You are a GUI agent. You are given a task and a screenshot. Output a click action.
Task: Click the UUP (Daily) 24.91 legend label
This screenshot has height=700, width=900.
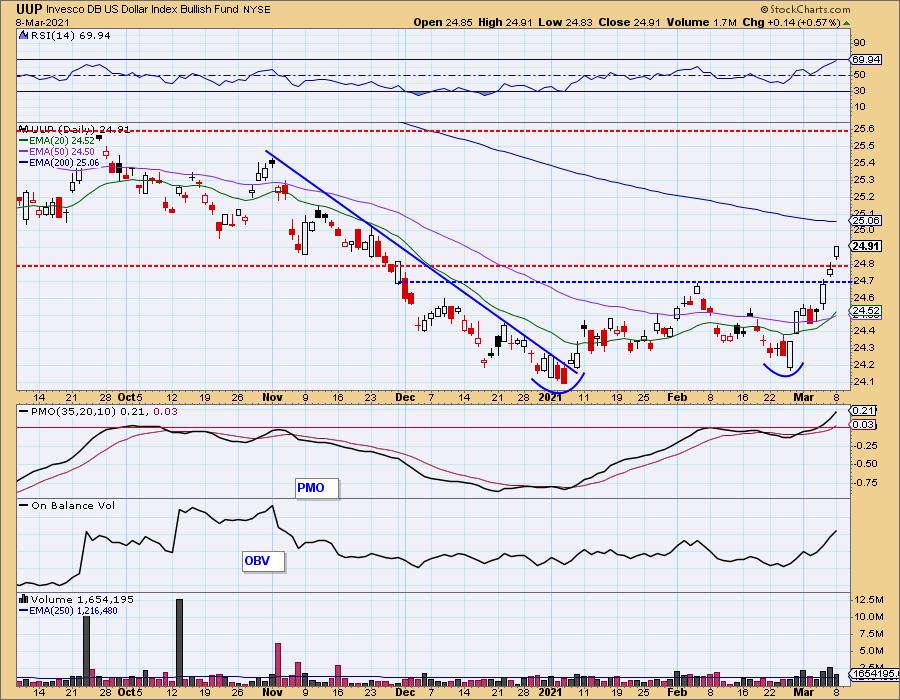coord(80,130)
